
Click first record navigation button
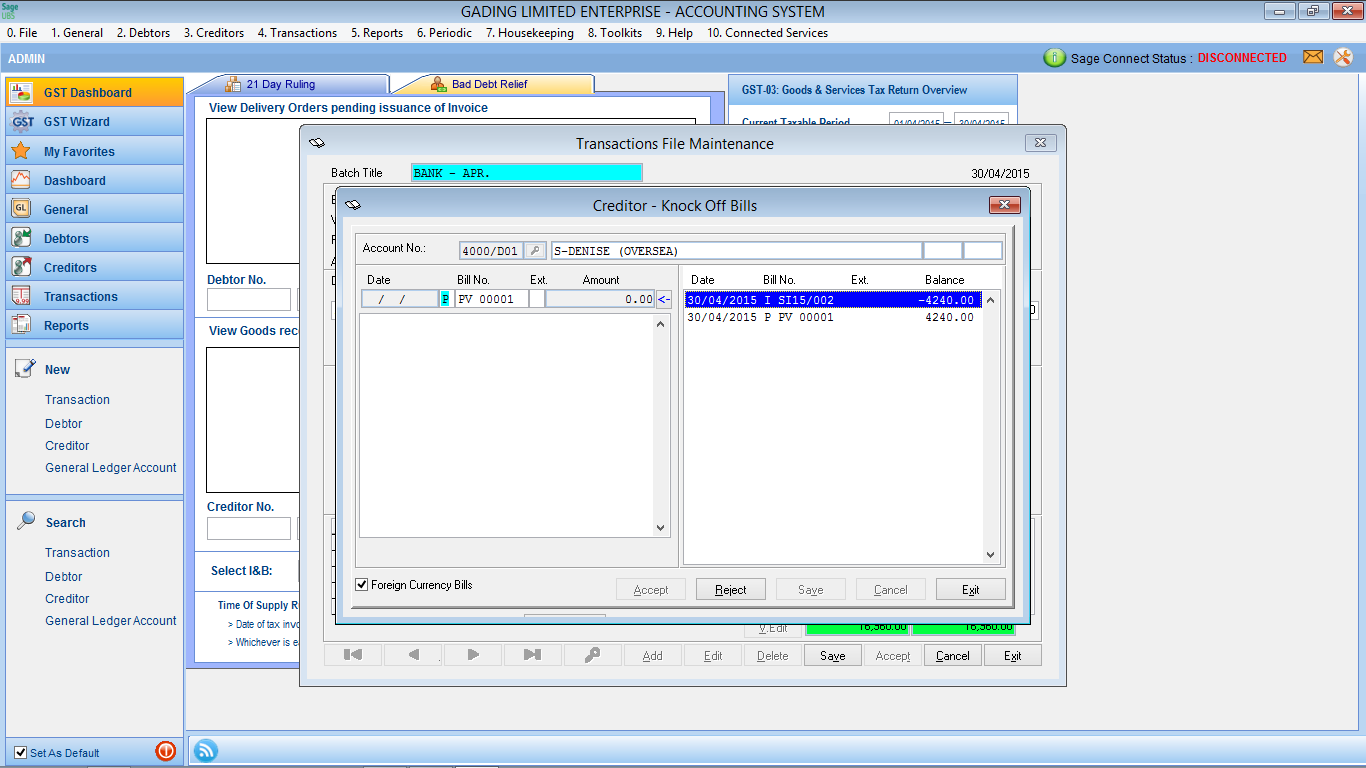pyautogui.click(x=352, y=655)
